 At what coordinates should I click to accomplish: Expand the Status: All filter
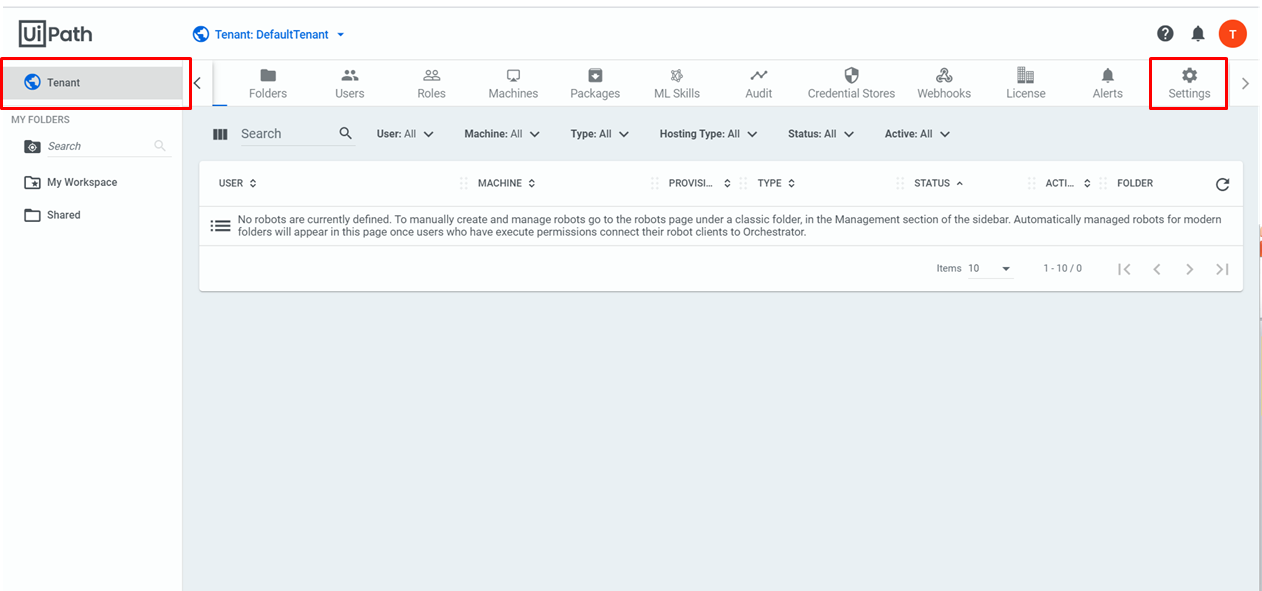click(822, 134)
